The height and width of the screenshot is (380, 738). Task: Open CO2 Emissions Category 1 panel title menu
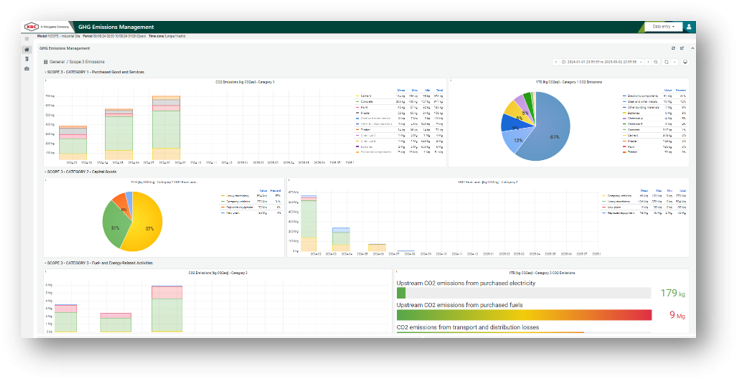coord(245,82)
